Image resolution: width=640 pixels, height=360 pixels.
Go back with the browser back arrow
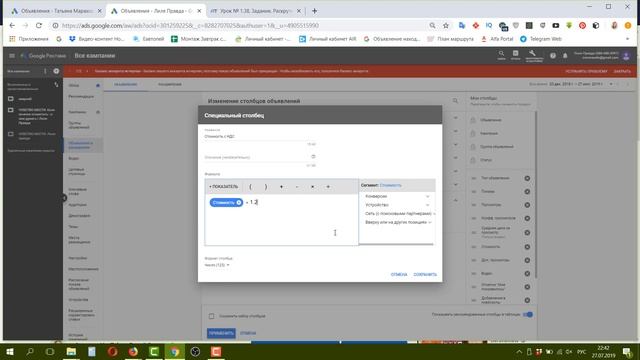pos(12,25)
